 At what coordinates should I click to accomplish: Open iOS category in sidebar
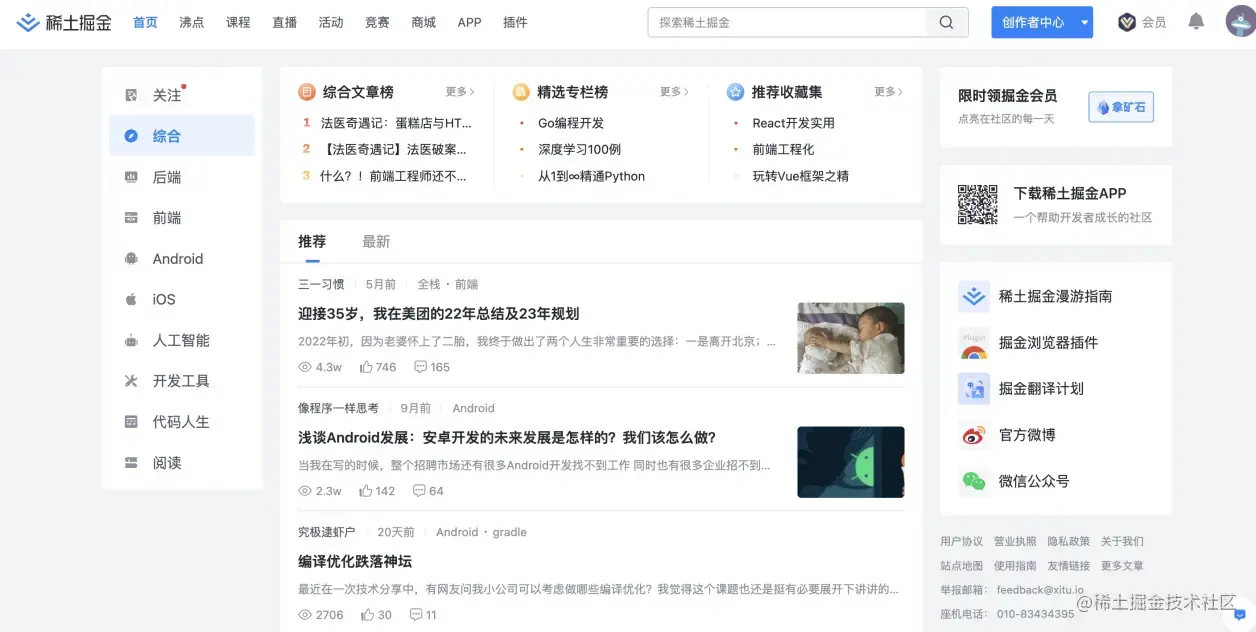coord(182,300)
